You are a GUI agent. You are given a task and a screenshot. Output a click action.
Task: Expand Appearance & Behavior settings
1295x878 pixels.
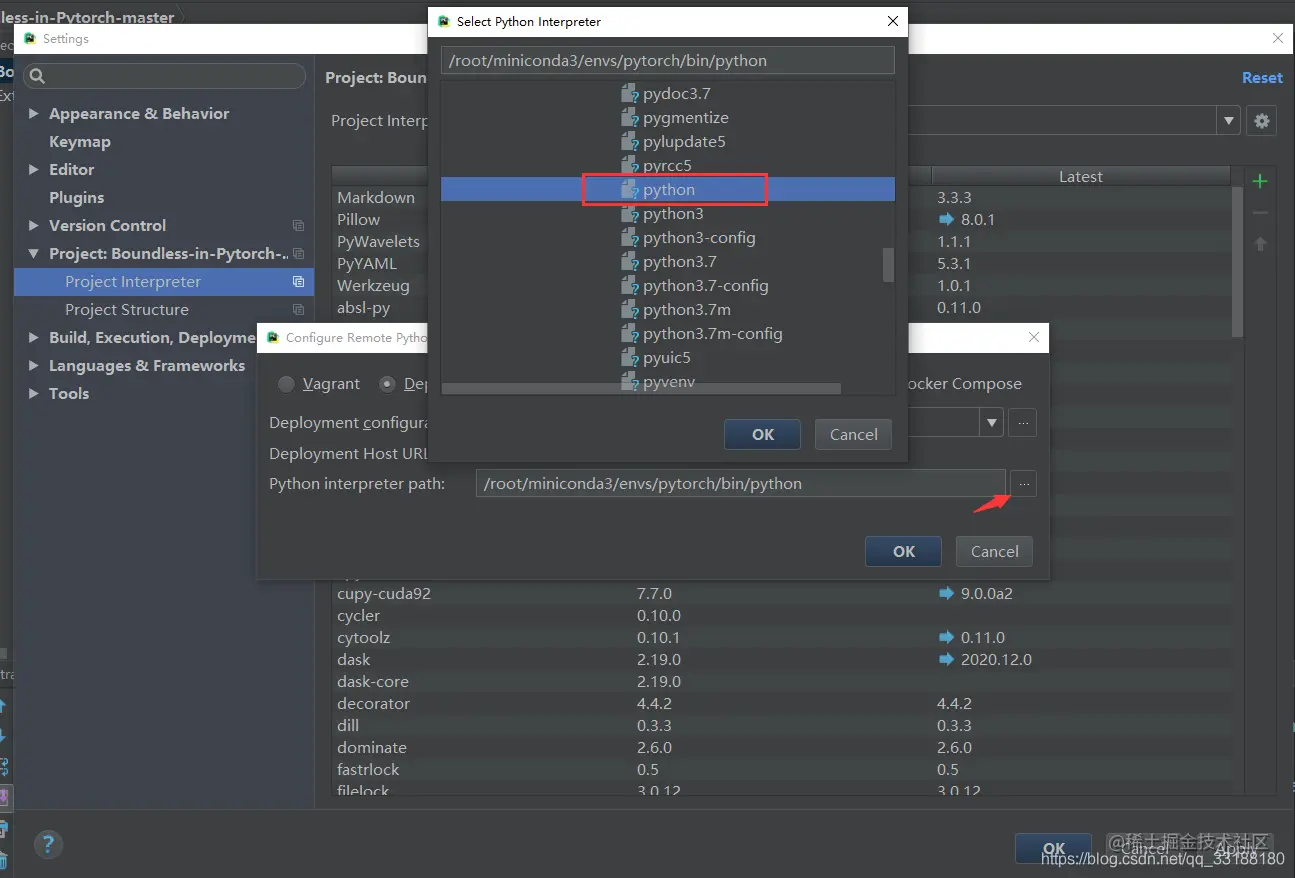pyautogui.click(x=34, y=114)
